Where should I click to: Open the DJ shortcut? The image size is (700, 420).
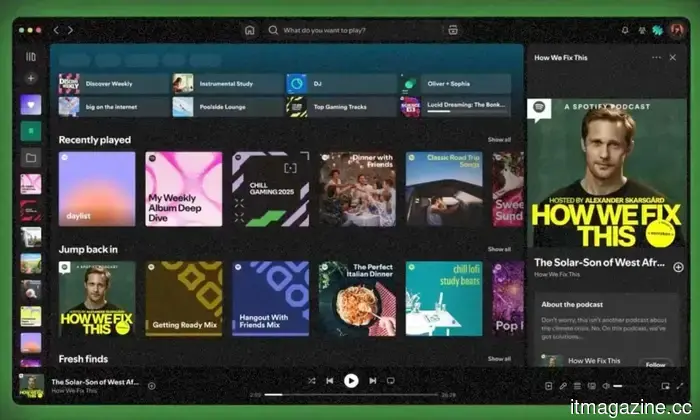[341, 83]
